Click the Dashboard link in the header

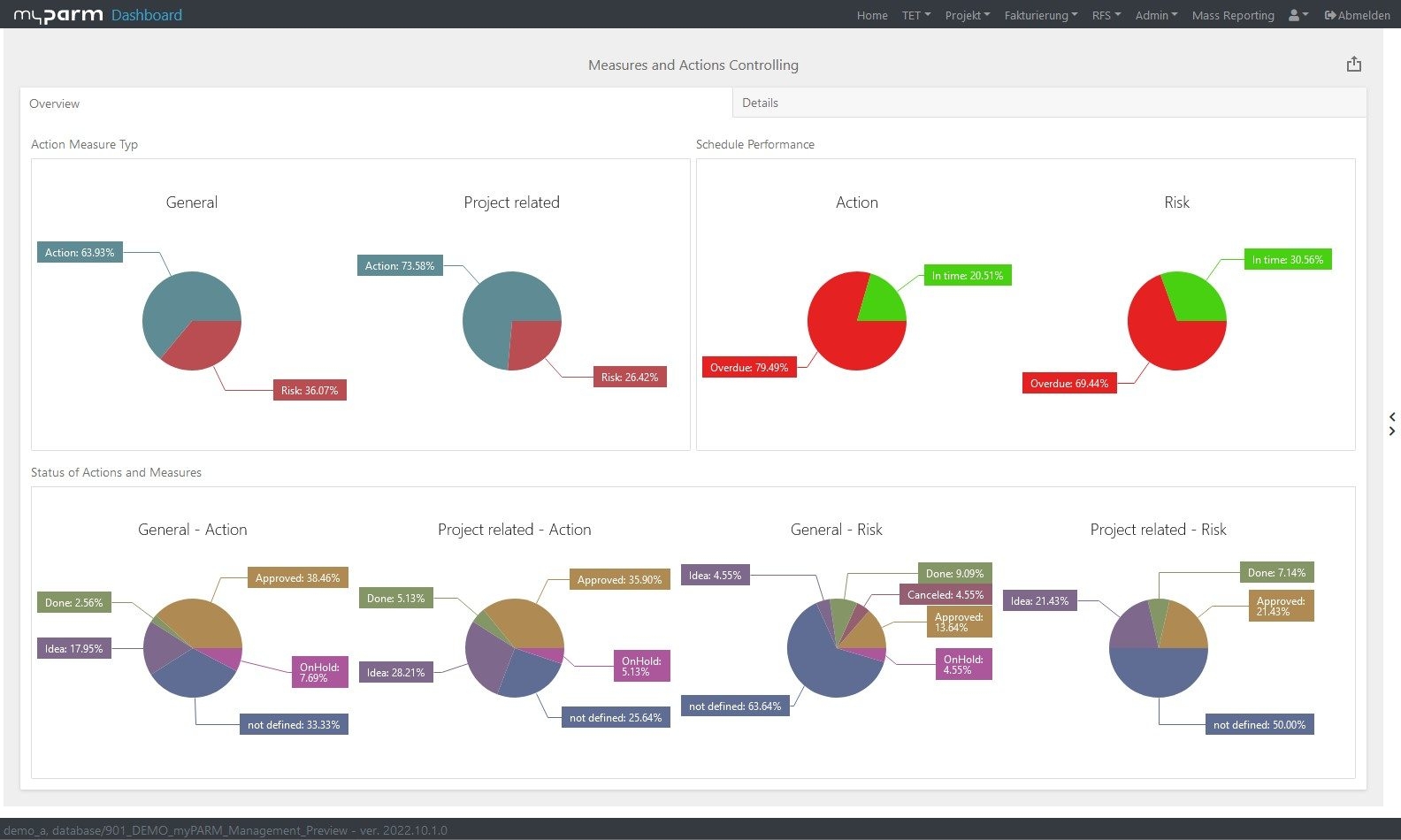(x=147, y=15)
